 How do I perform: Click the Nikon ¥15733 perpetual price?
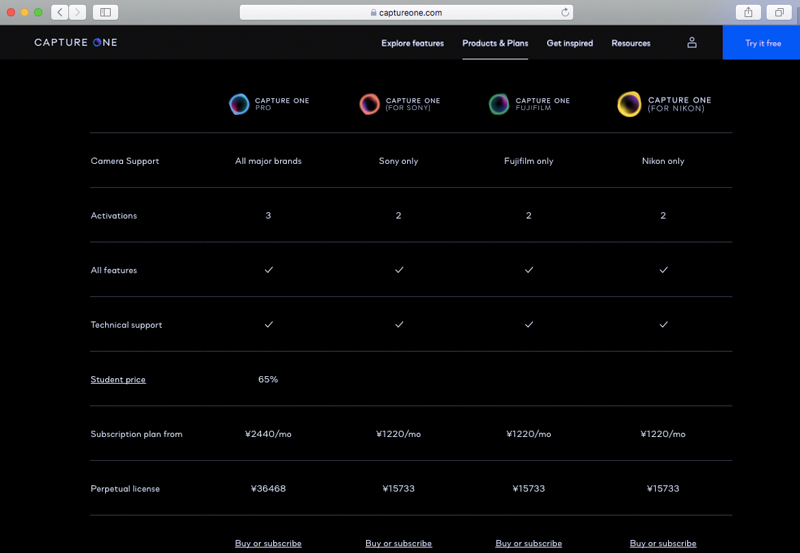(663, 489)
